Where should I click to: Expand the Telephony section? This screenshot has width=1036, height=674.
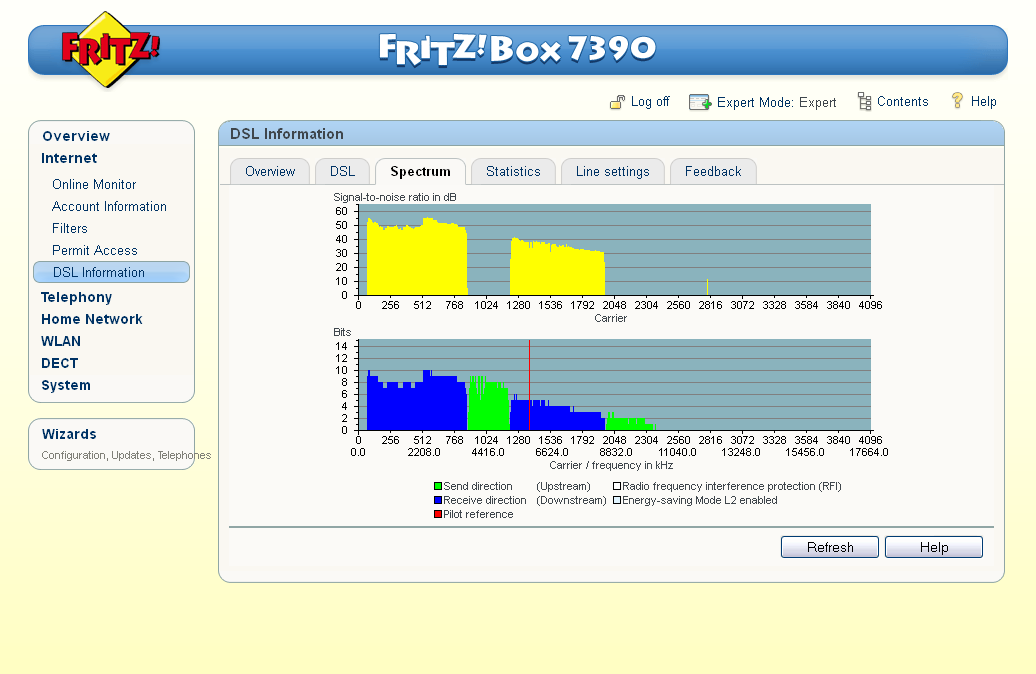tap(76, 297)
